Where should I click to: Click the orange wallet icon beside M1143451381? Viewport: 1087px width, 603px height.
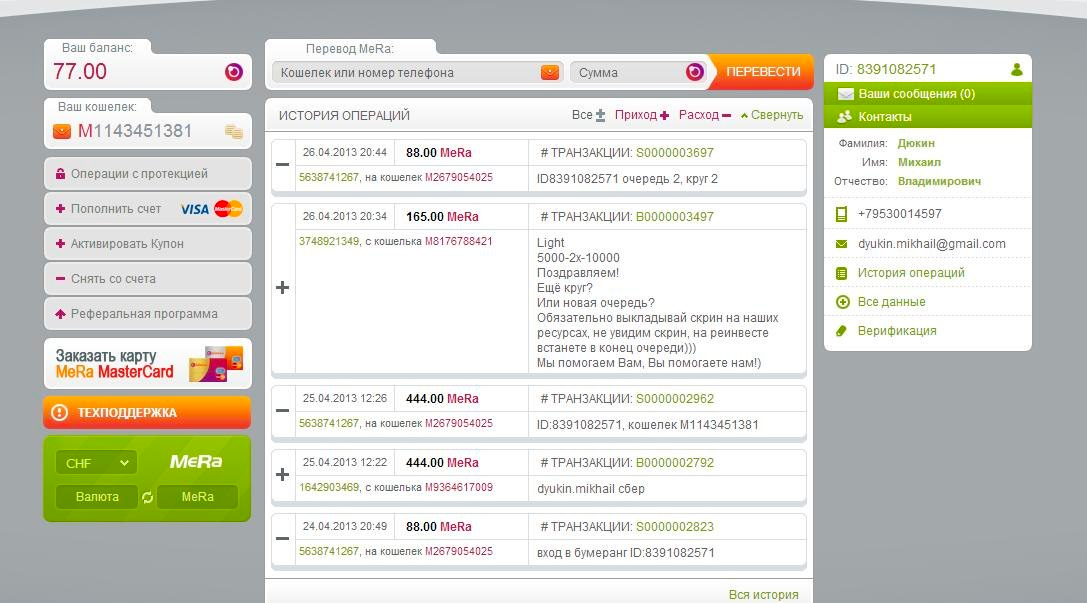[62, 131]
